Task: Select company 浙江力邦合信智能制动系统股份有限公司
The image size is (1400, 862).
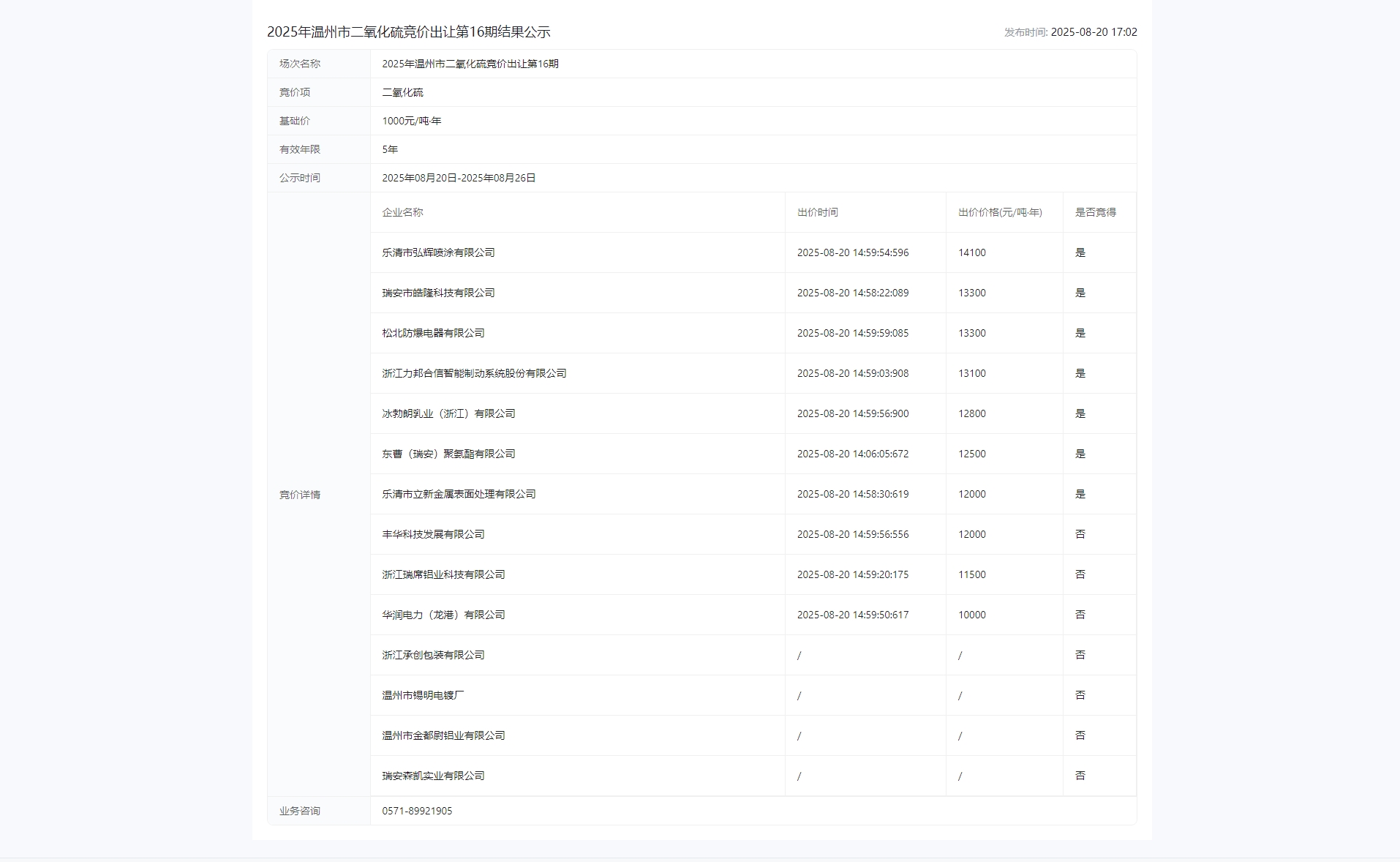Action: tap(474, 373)
